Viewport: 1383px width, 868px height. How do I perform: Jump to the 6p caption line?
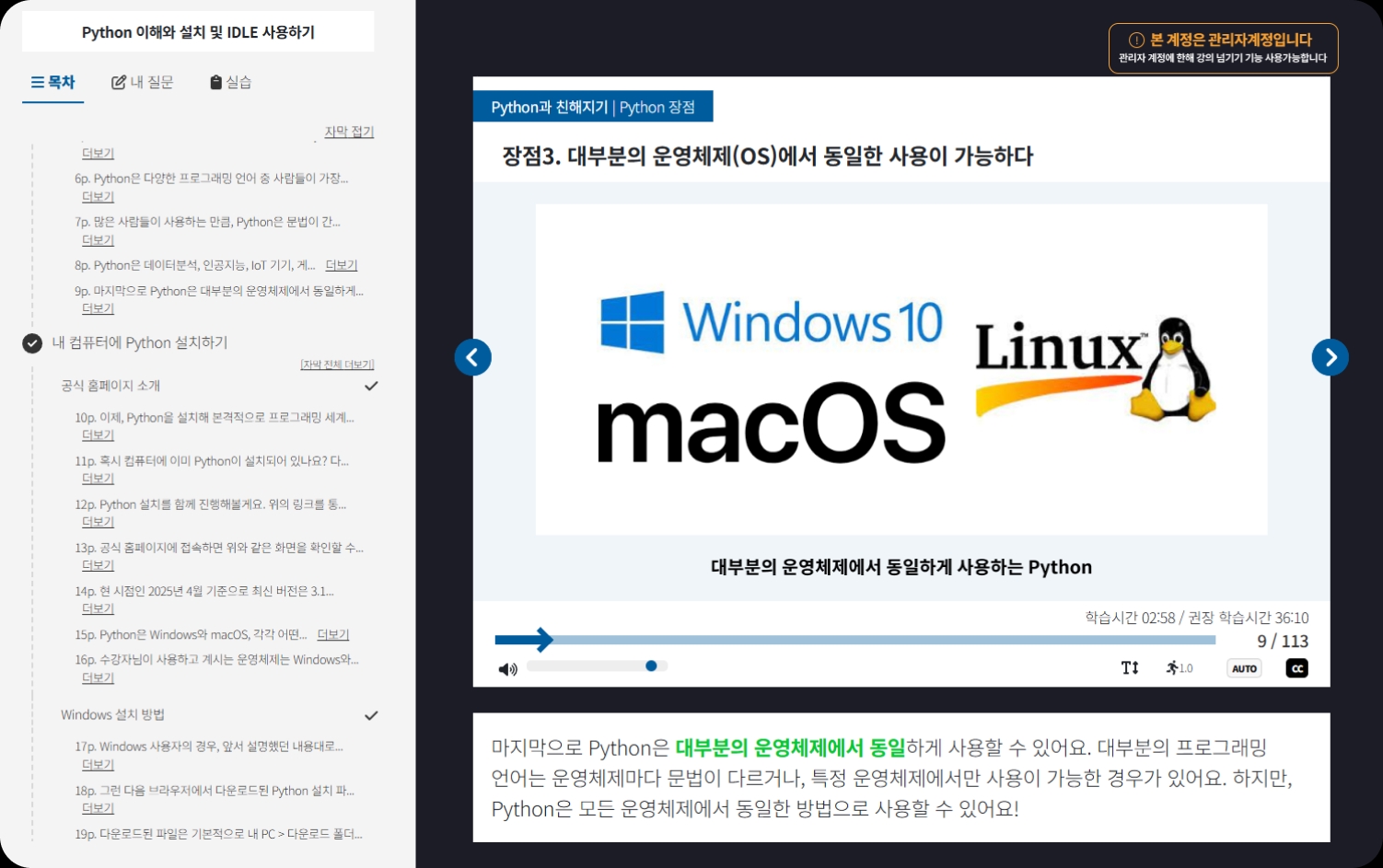pyautogui.click(x=212, y=179)
